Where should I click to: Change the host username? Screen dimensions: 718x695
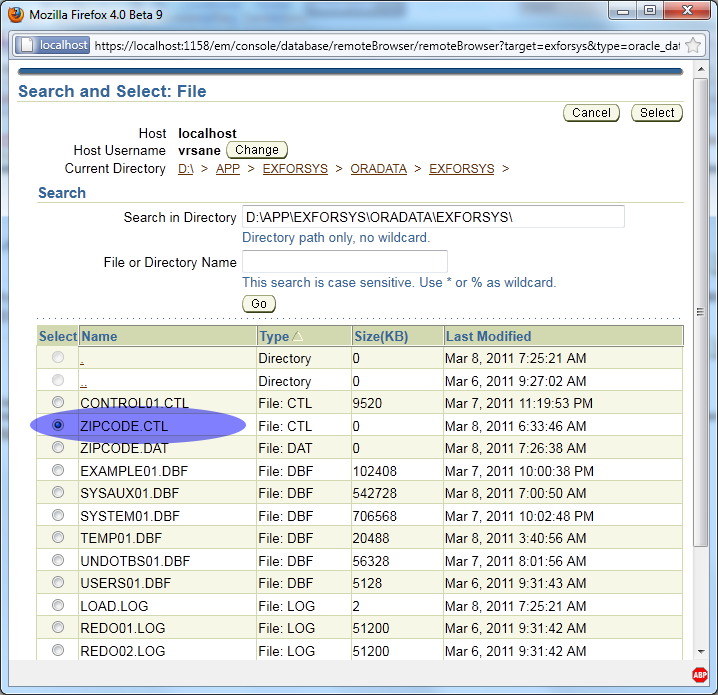pos(257,150)
